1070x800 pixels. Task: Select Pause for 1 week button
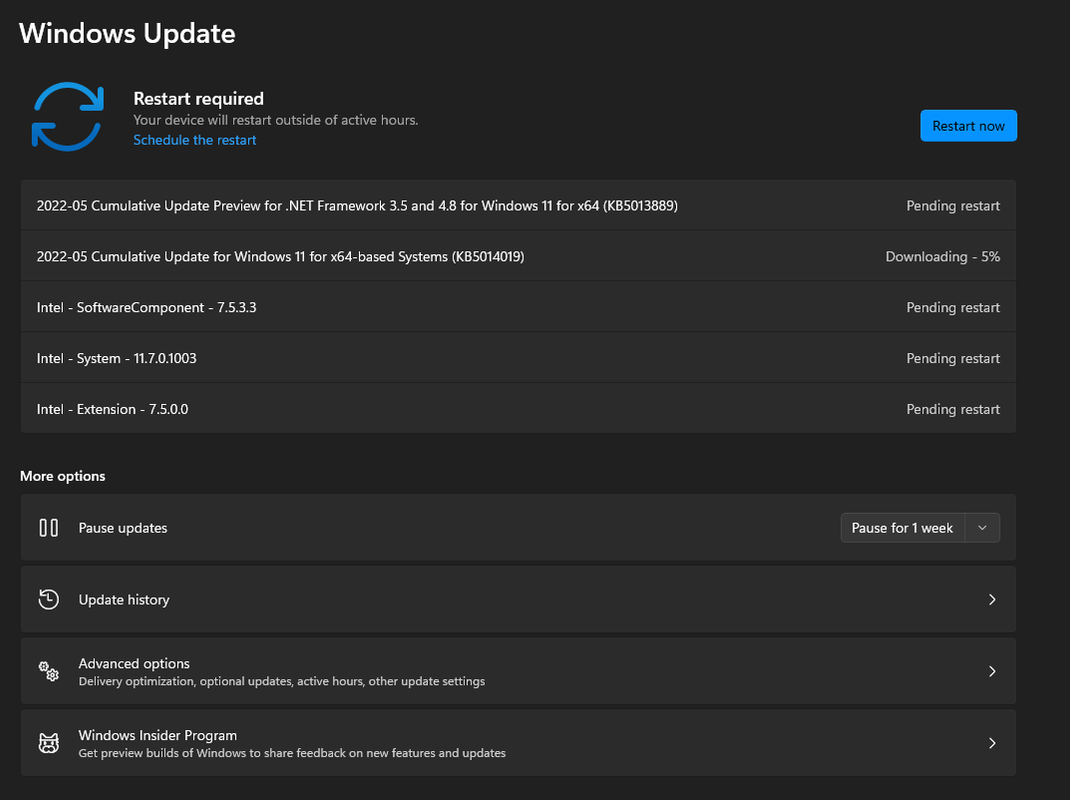902,528
